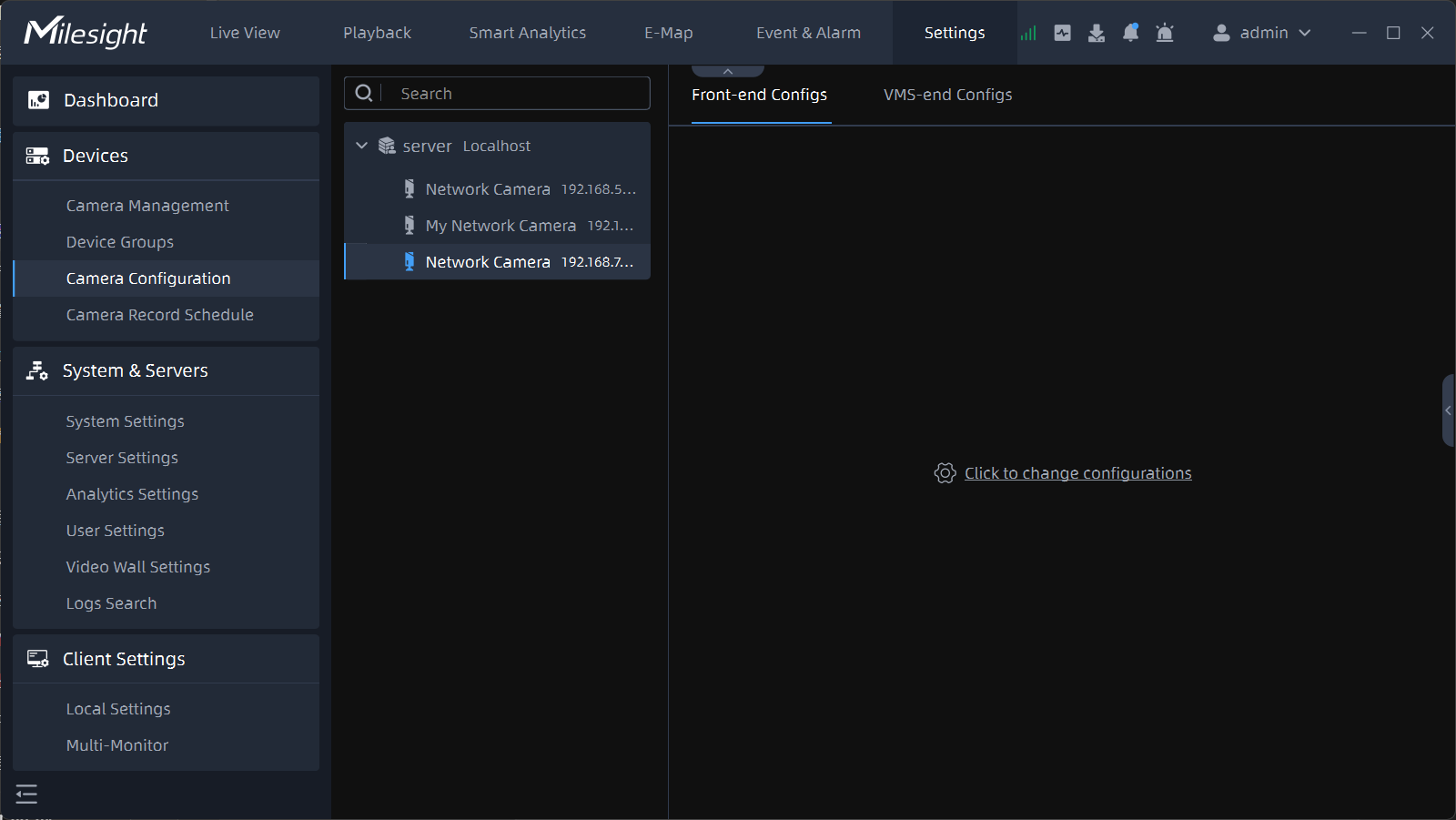The width and height of the screenshot is (1456, 820).
Task: Select the Client Settings monitor icon
Action: tap(36, 658)
